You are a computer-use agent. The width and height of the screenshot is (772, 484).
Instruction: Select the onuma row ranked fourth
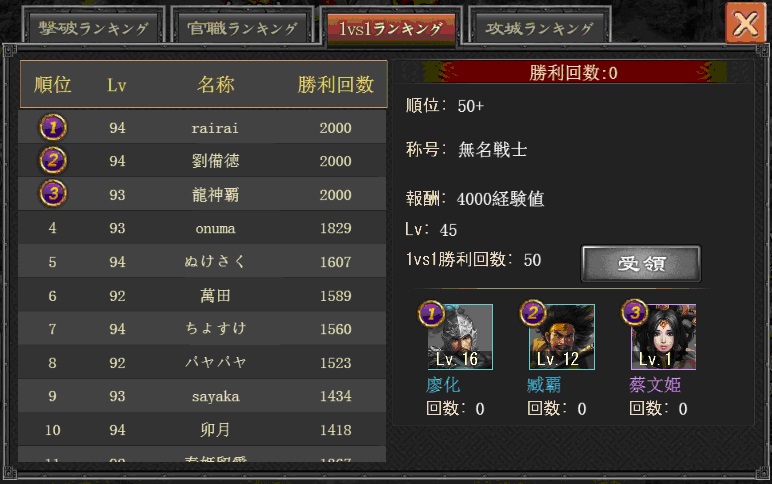[x=202, y=228]
